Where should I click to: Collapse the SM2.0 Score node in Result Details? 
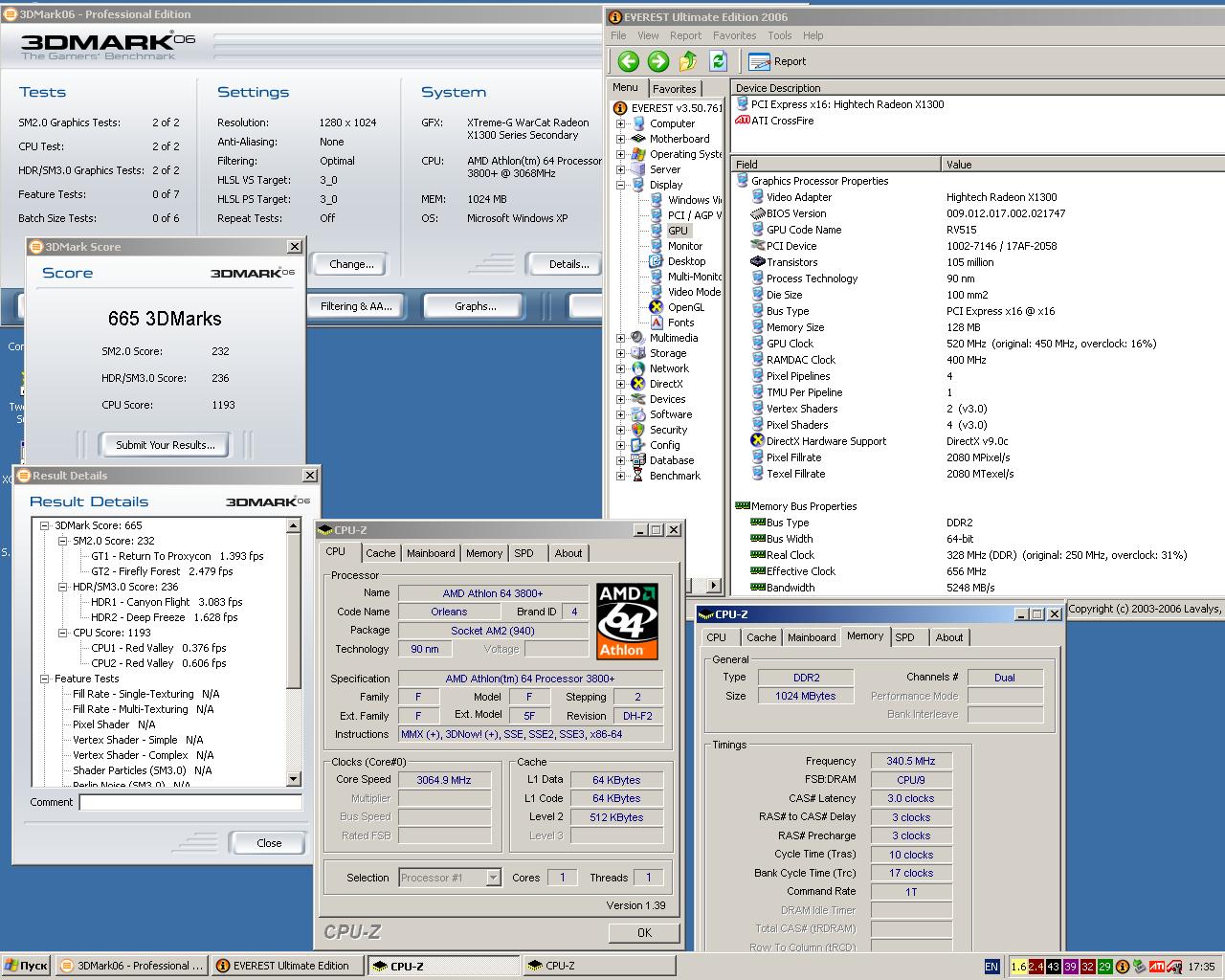coord(63,541)
